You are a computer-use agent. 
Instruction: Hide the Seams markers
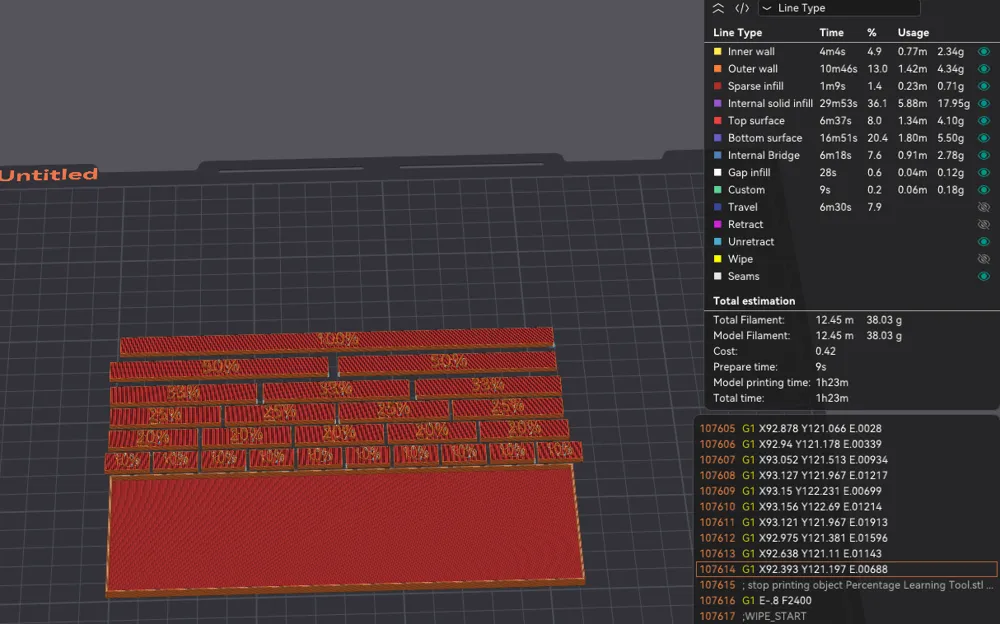984,276
